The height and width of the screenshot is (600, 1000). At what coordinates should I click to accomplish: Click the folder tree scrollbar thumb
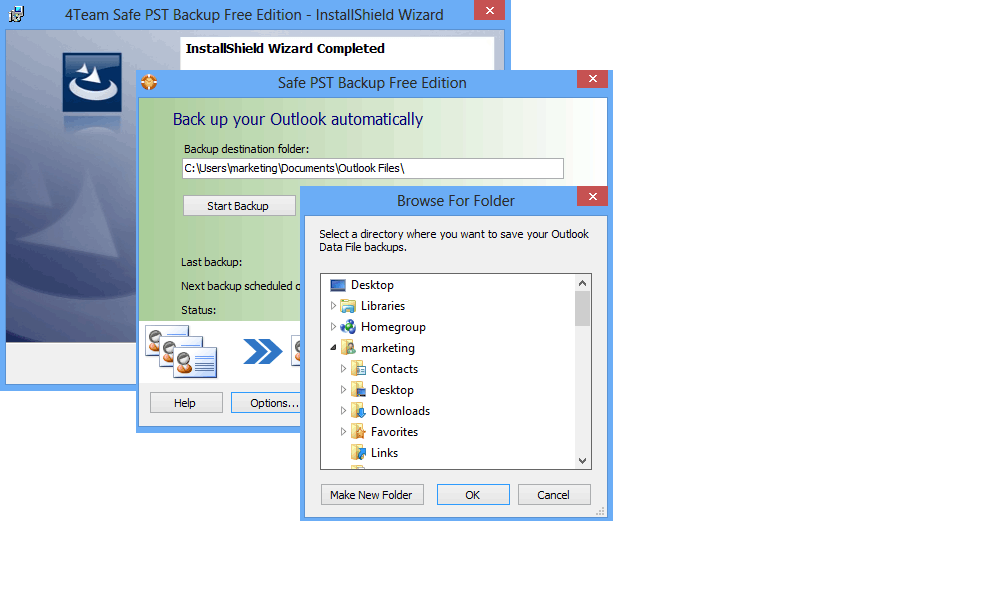pyautogui.click(x=582, y=309)
